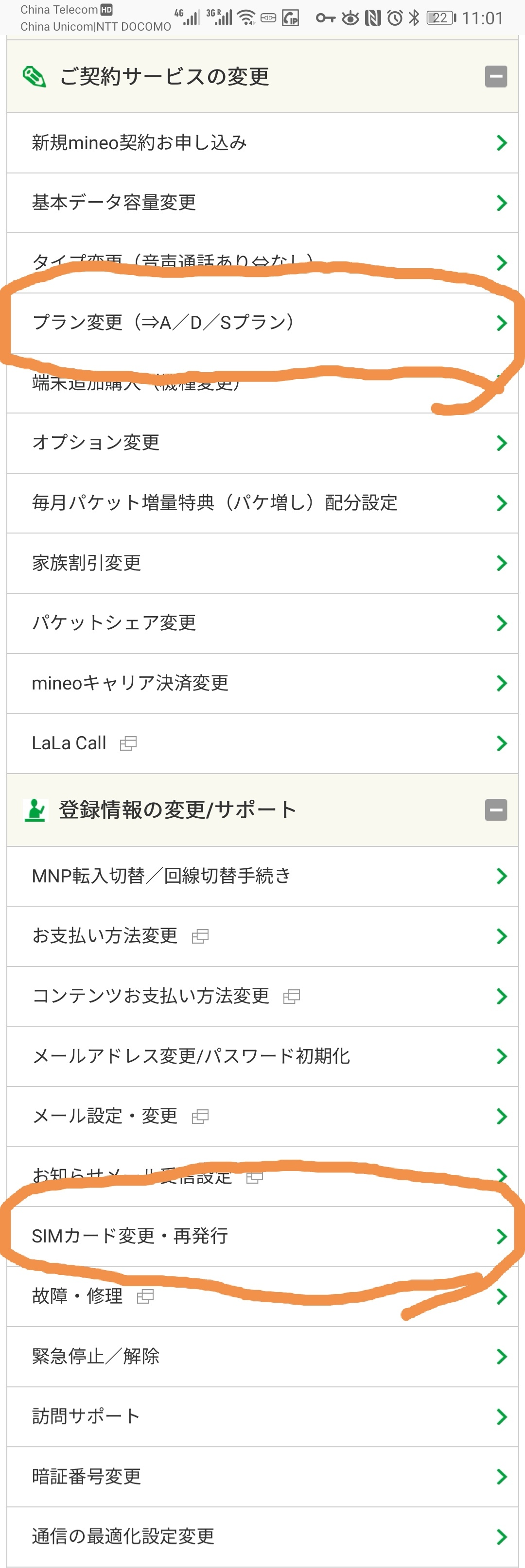The height and width of the screenshot is (1568, 525).
Task: Collapse the ご契約サービスの変更 section
Action: pos(496,77)
